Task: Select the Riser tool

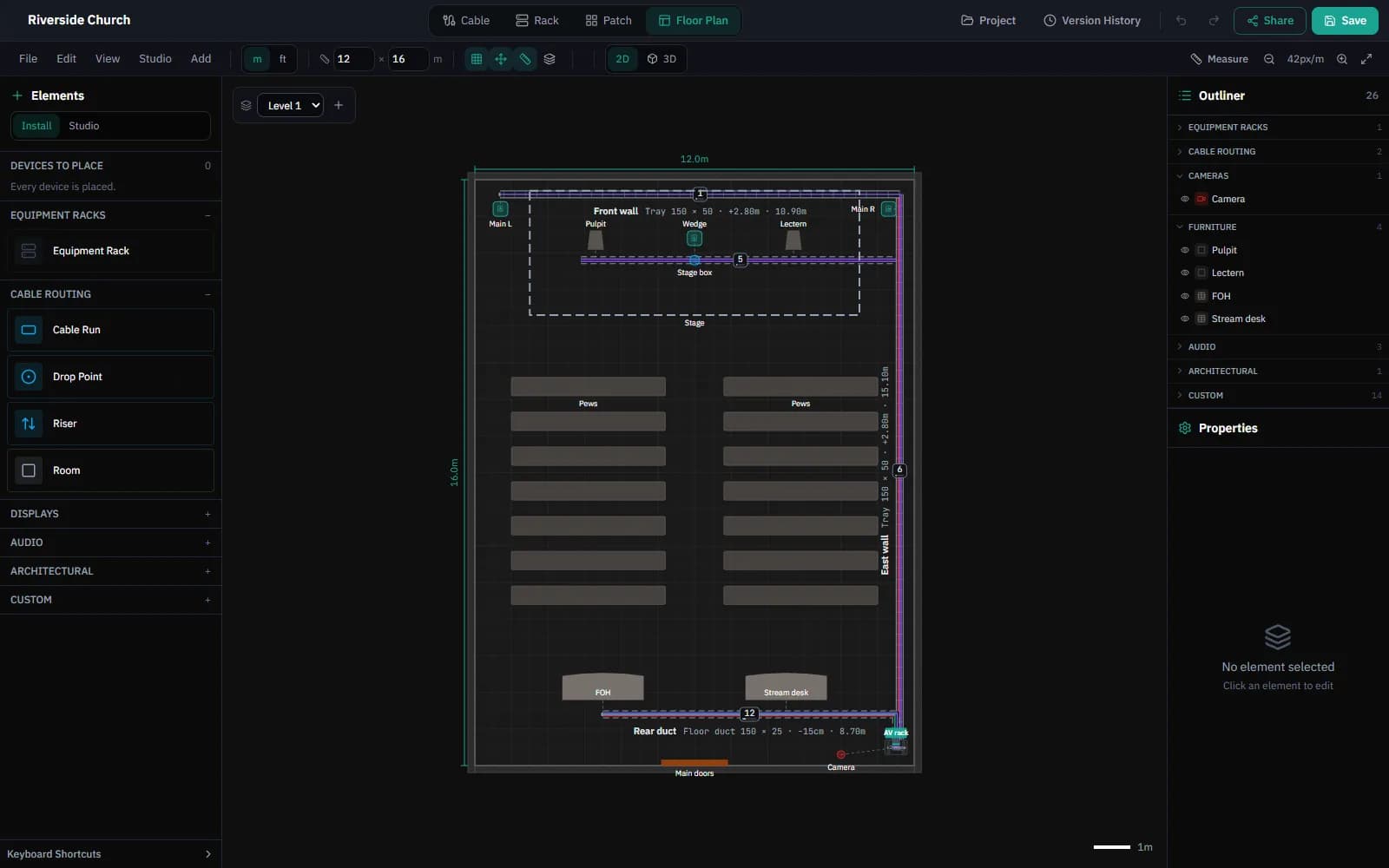Action: point(110,424)
